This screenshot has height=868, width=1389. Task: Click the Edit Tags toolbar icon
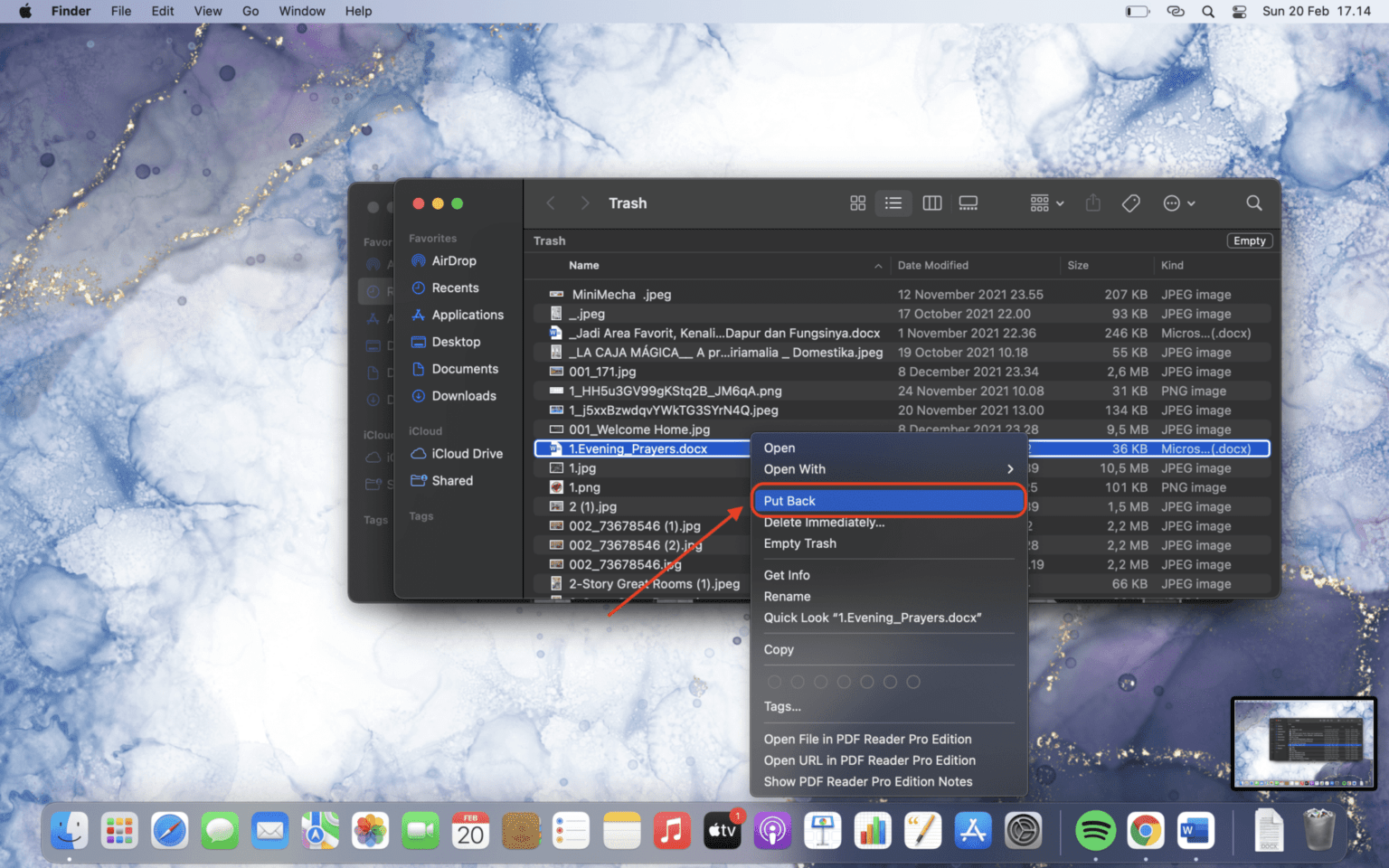click(x=1131, y=203)
